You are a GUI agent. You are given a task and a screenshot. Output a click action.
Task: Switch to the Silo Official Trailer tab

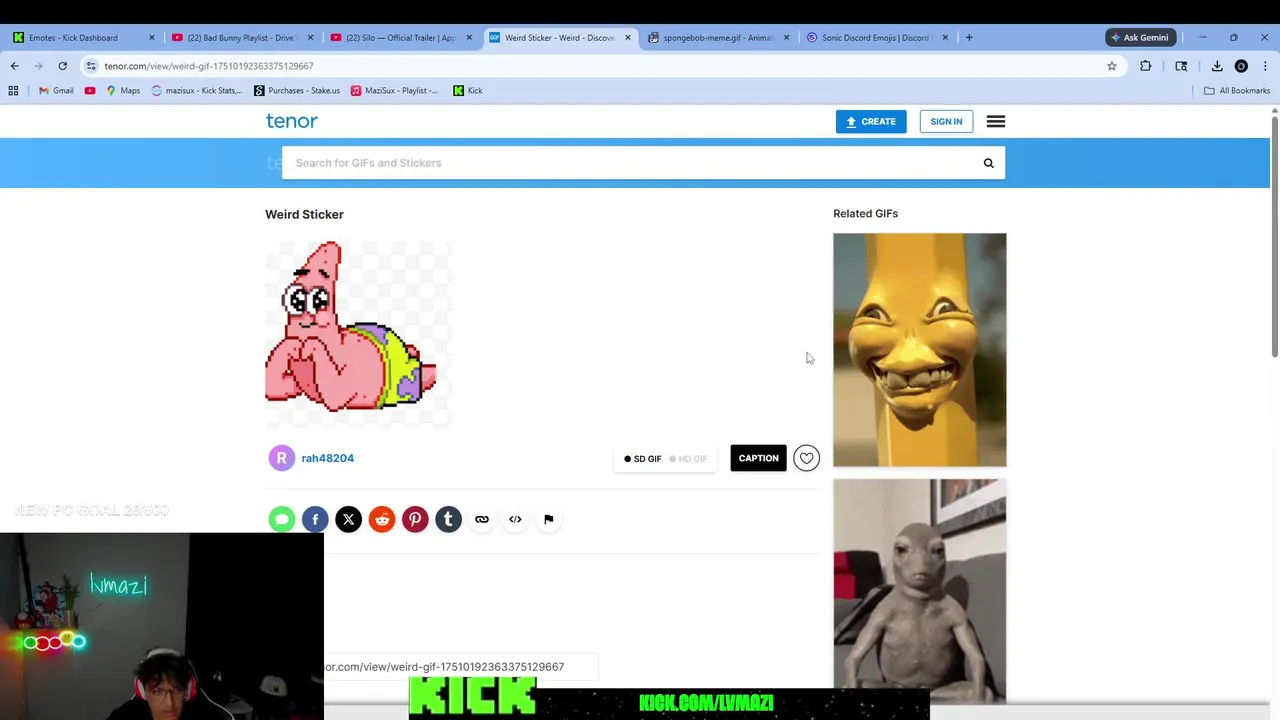pyautogui.click(x=401, y=38)
